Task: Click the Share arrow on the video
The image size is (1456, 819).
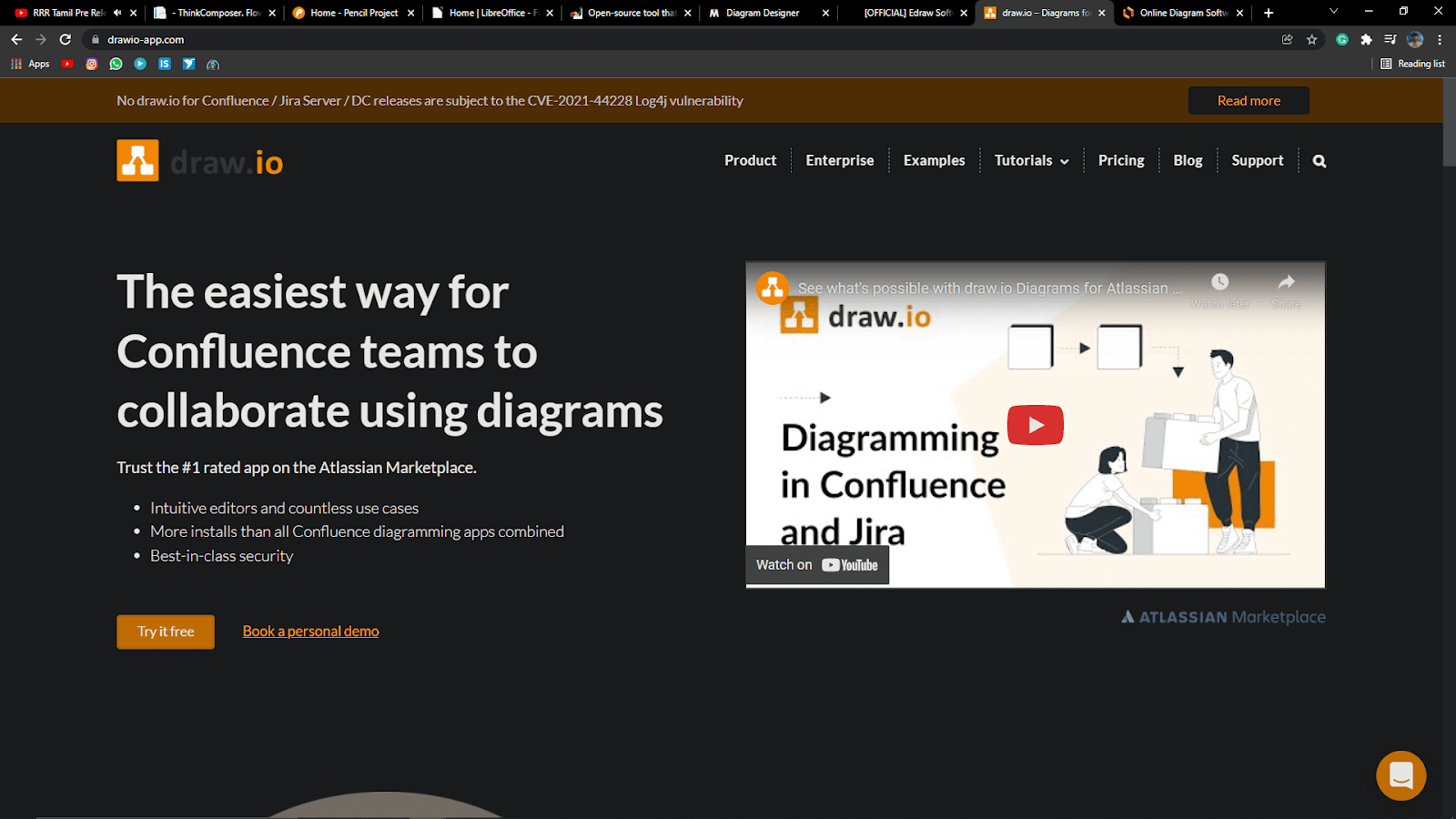Action: pyautogui.click(x=1287, y=290)
